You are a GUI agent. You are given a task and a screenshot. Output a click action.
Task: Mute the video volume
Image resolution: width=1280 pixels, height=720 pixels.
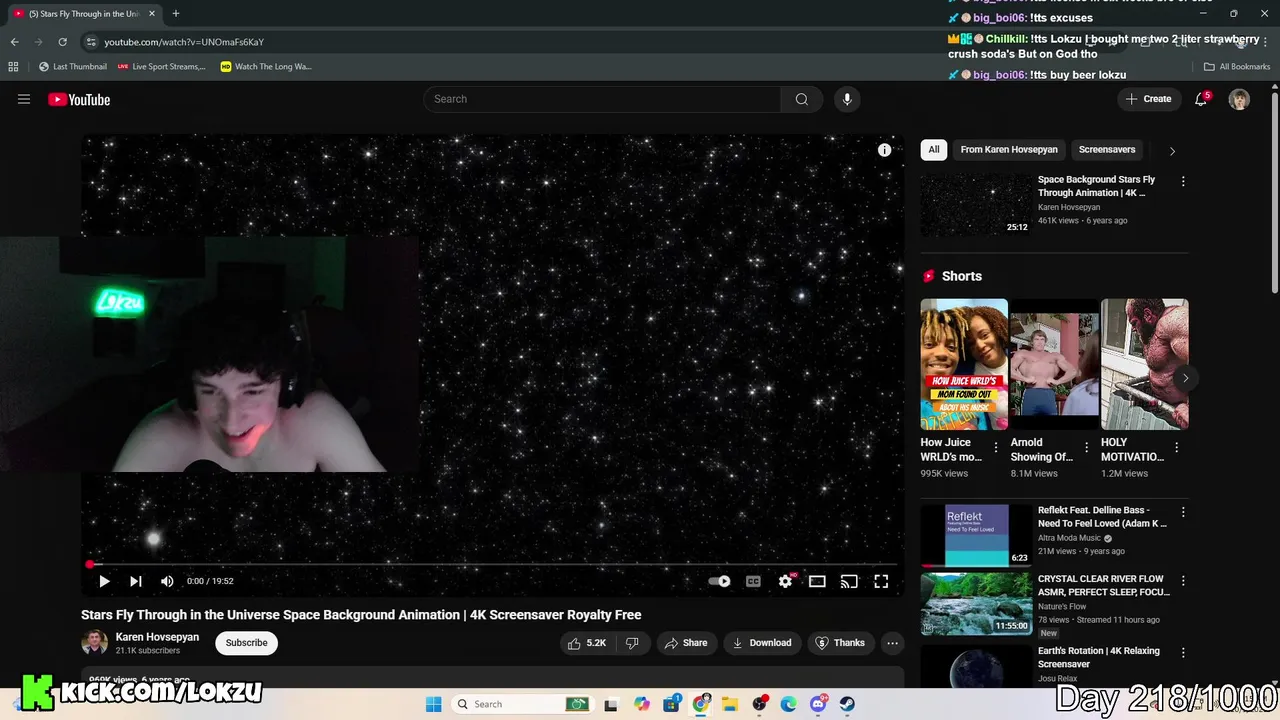[x=167, y=581]
